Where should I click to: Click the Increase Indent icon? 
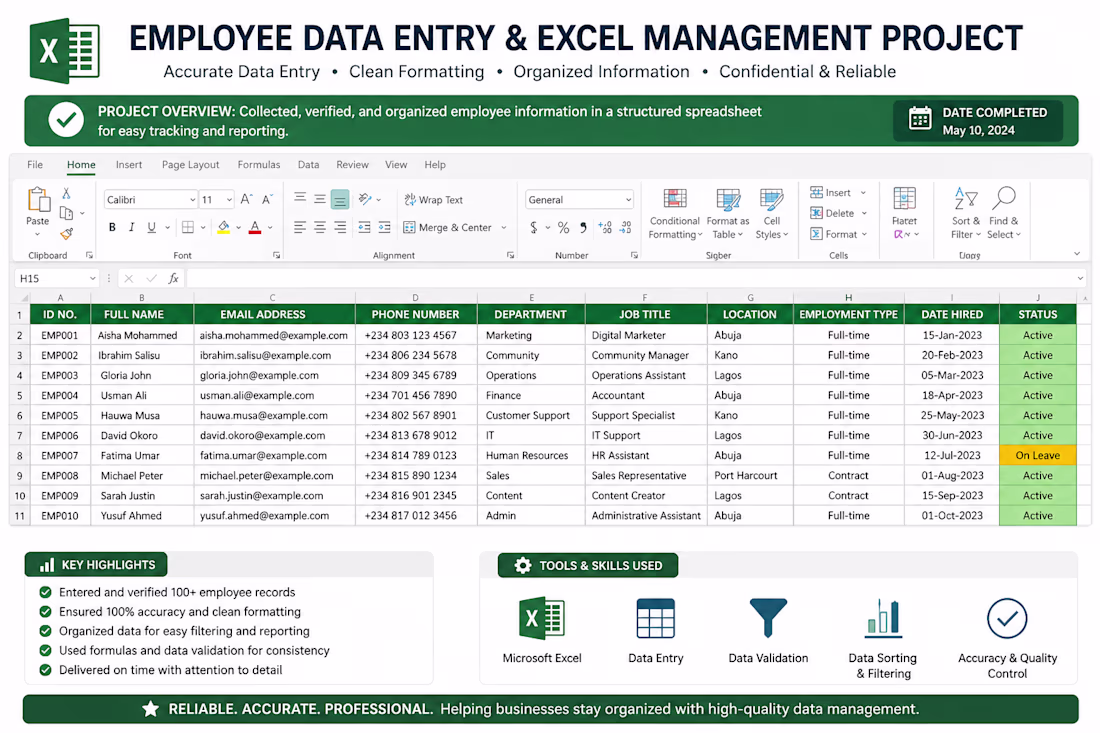tap(384, 227)
